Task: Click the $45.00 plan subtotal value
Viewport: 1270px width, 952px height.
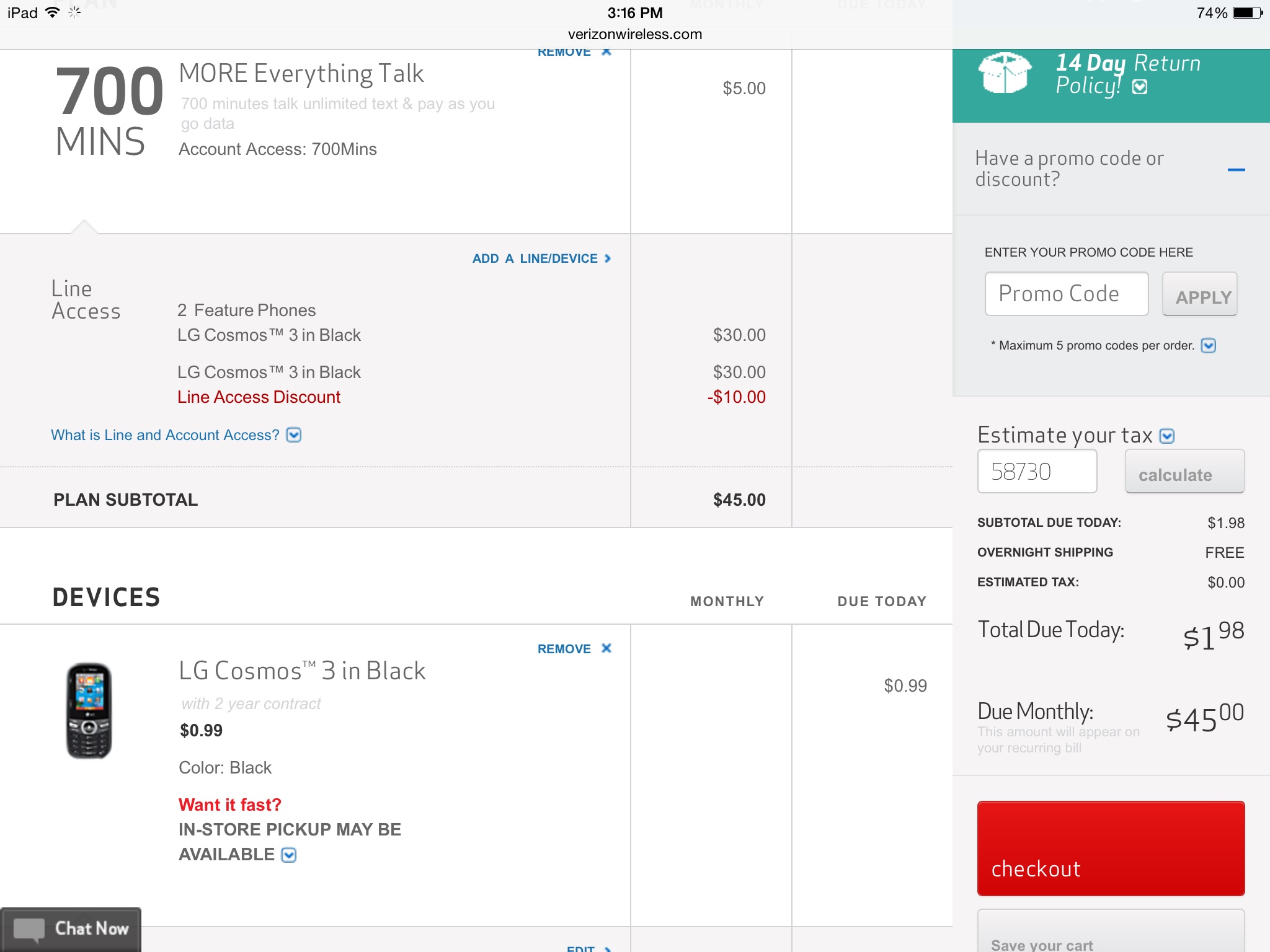Action: tap(739, 500)
